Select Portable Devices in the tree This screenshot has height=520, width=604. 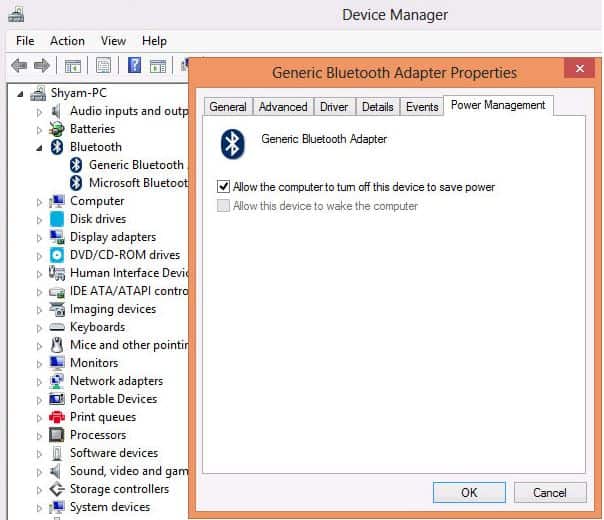[x=113, y=399]
